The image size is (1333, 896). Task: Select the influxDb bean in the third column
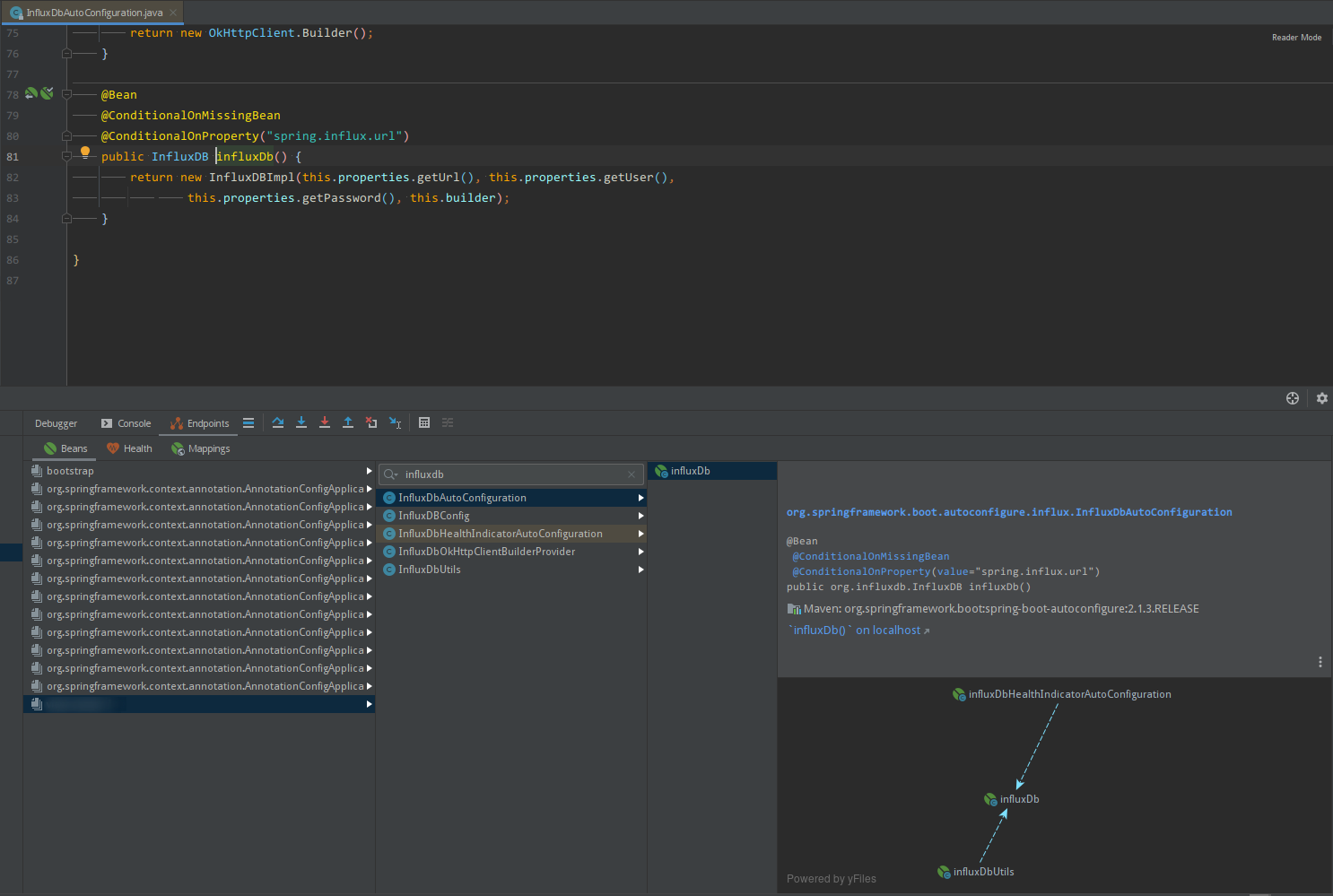(x=712, y=471)
